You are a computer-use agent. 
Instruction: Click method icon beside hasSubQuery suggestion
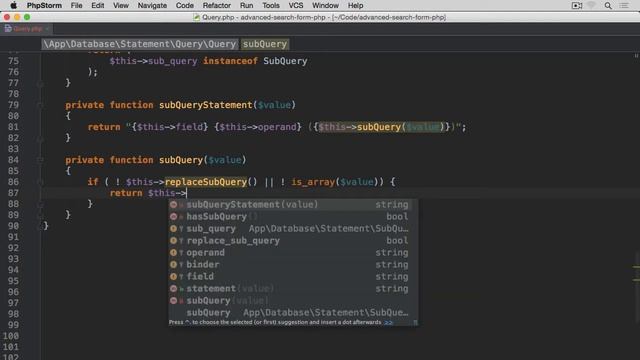click(x=173, y=217)
